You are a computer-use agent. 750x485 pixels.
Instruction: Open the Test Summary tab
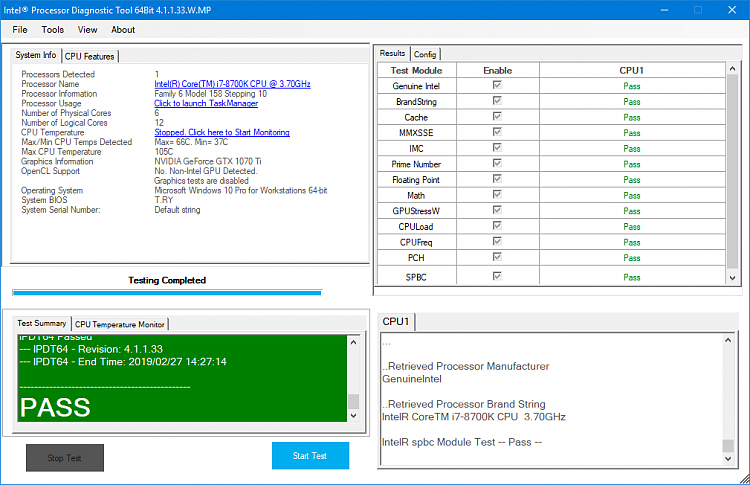(42, 323)
